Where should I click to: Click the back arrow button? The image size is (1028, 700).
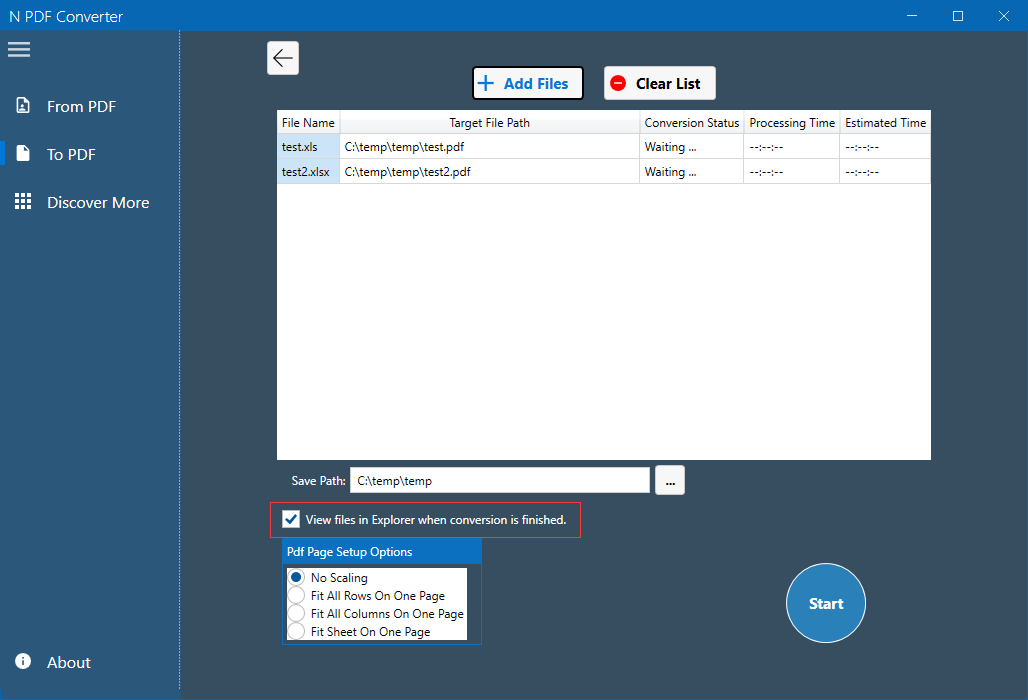(x=283, y=58)
